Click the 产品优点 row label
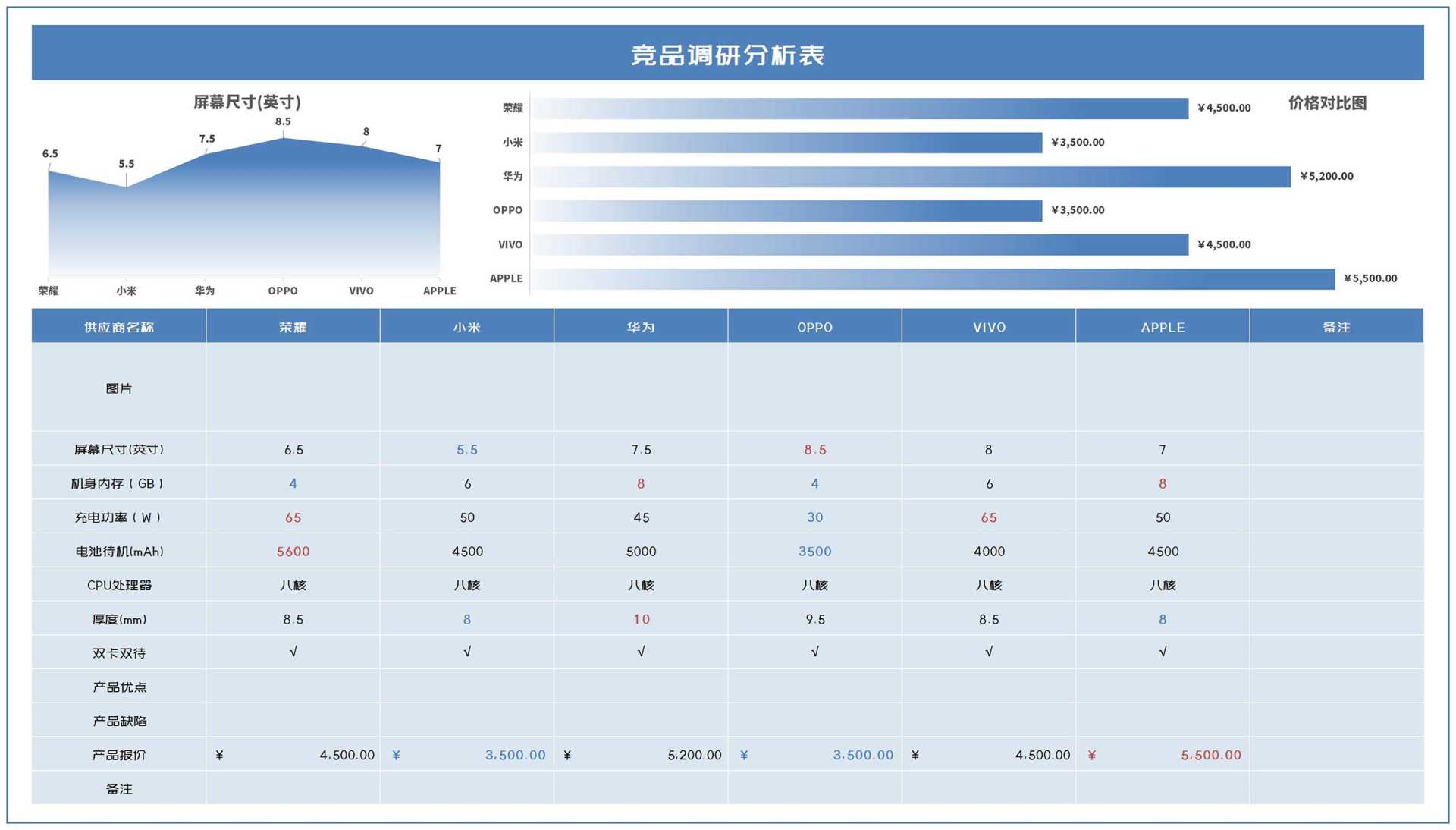The image size is (1456, 830). [x=118, y=687]
